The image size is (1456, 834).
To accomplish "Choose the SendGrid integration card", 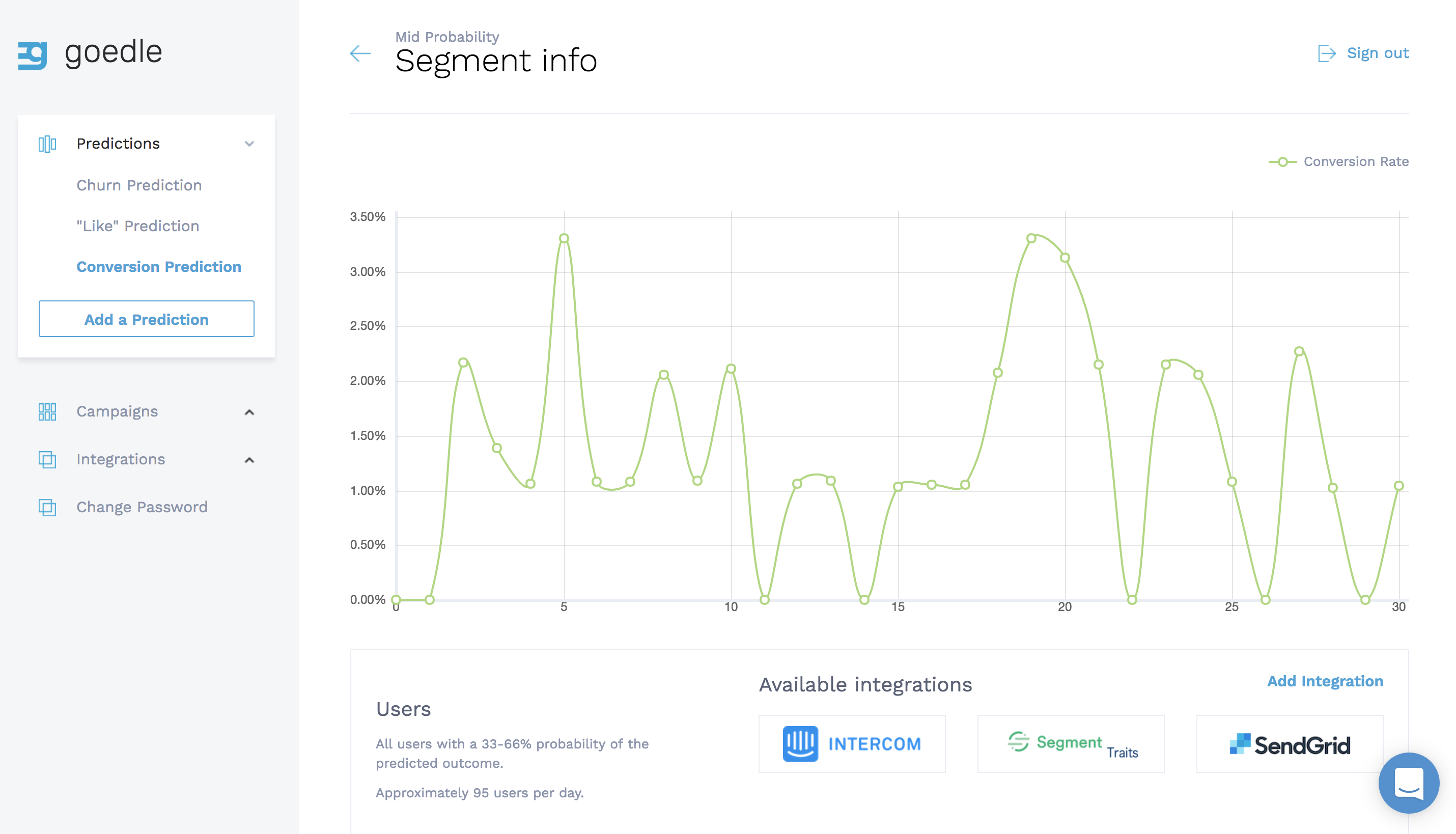I will [x=1290, y=744].
